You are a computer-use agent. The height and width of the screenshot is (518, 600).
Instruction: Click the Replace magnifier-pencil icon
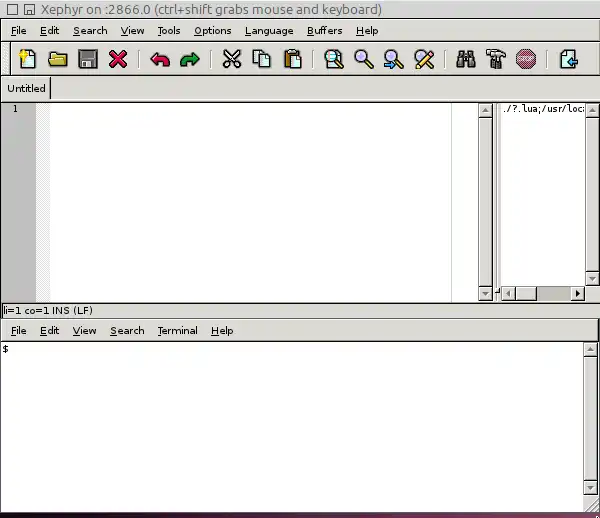click(x=424, y=60)
